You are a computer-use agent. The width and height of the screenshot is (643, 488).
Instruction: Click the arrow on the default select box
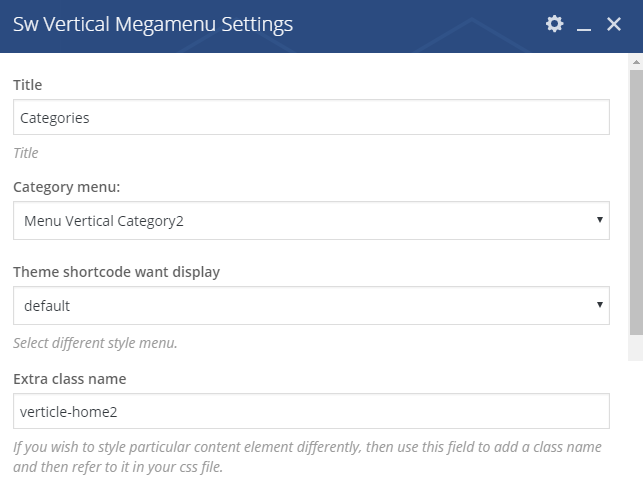click(x=600, y=305)
